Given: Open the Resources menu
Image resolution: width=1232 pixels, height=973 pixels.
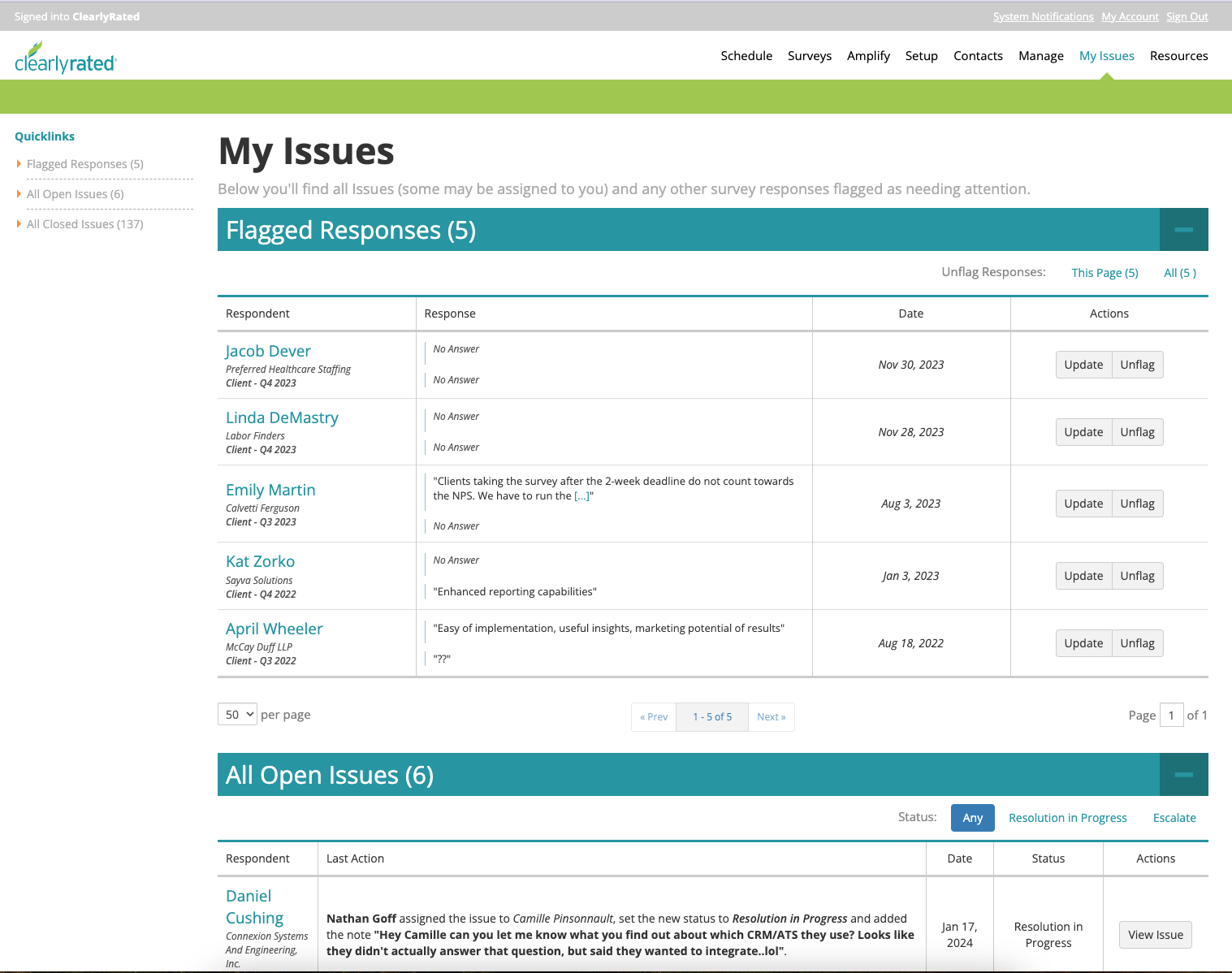Looking at the screenshot, I should (x=1179, y=56).
